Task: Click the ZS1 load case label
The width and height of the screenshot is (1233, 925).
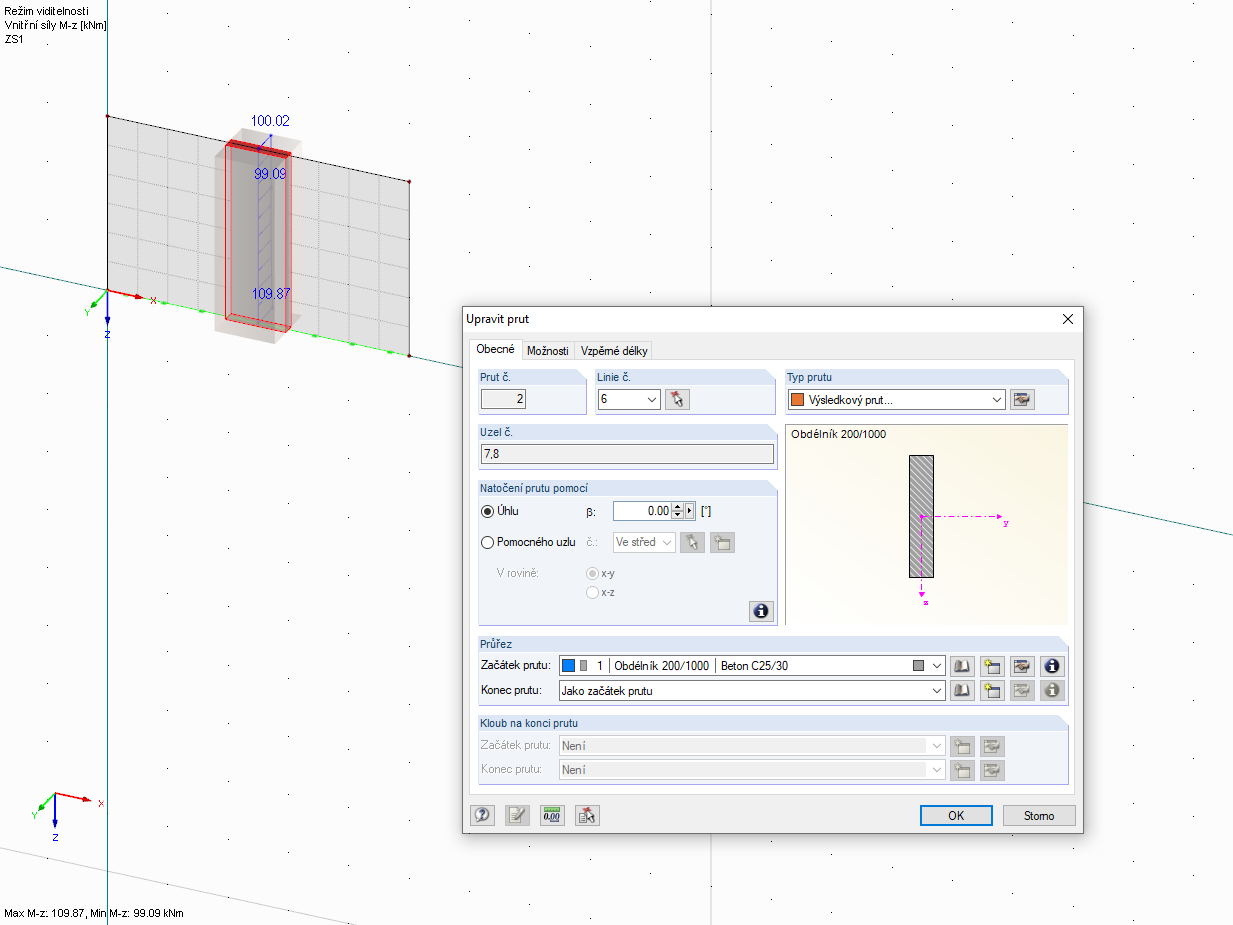Action: point(15,39)
